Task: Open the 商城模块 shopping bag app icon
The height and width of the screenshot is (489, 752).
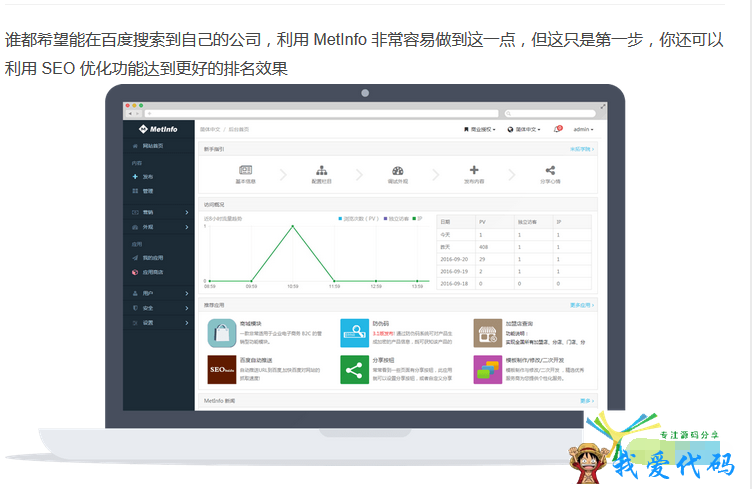Action: coord(222,333)
